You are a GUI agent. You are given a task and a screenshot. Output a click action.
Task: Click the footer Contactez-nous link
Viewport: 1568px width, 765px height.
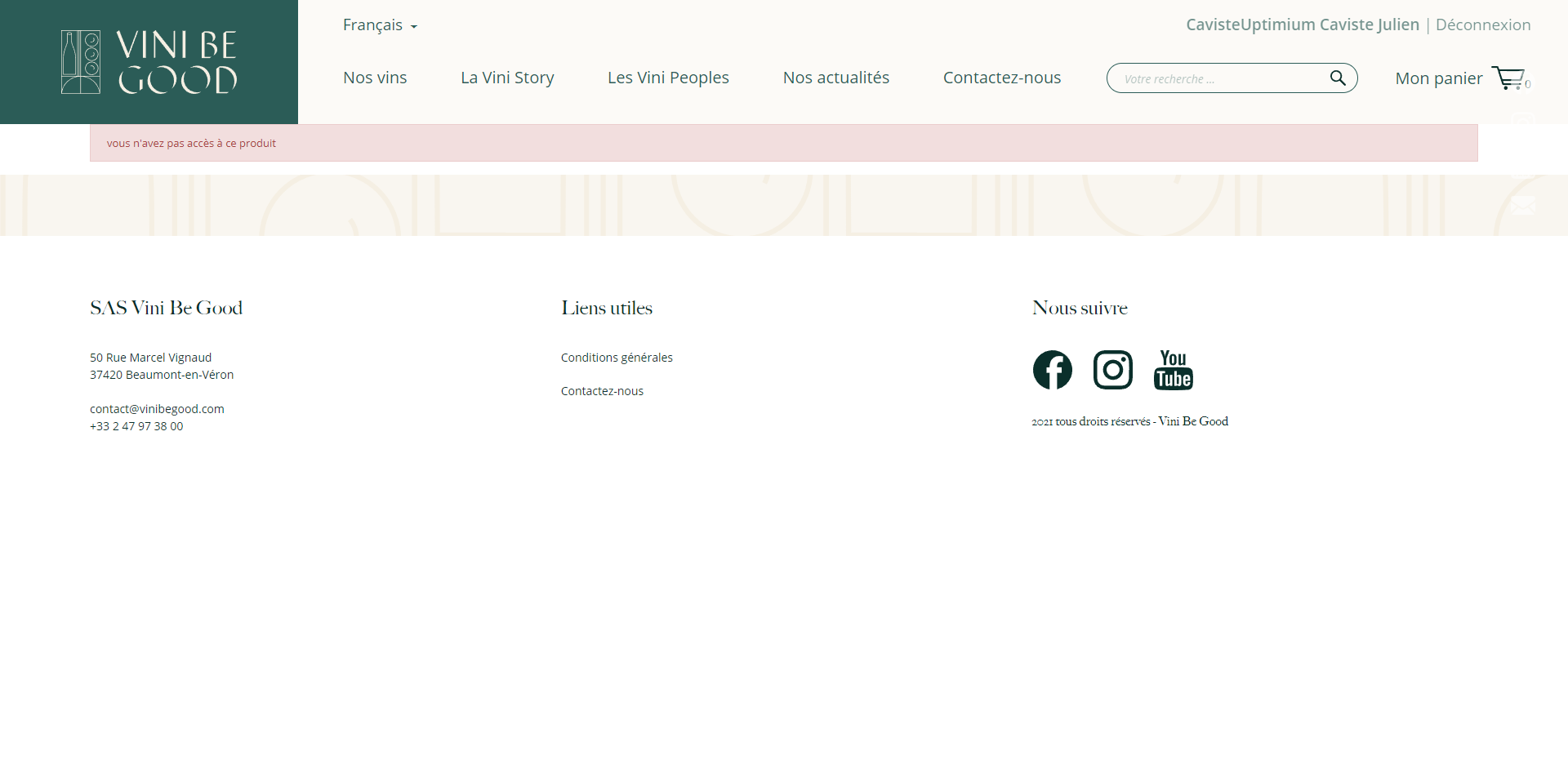coord(602,391)
